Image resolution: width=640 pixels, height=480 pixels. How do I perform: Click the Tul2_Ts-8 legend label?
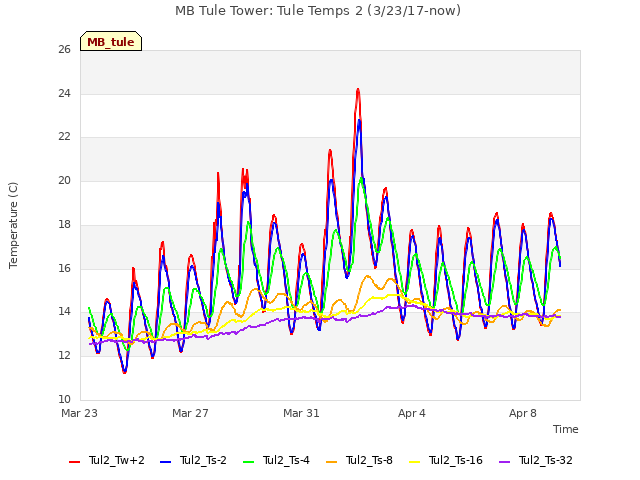click(369, 460)
